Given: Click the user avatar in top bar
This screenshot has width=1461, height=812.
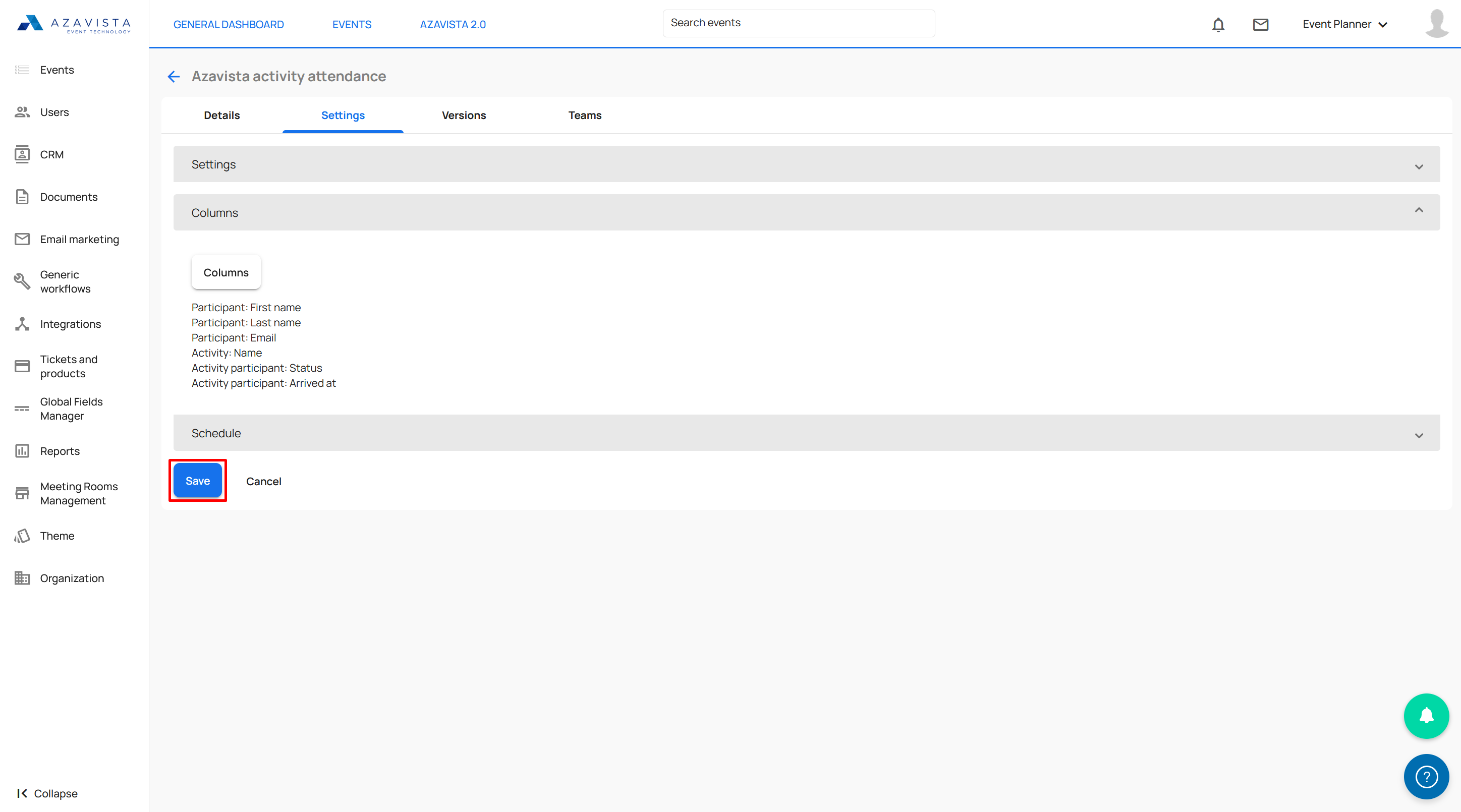Looking at the screenshot, I should 1437,23.
